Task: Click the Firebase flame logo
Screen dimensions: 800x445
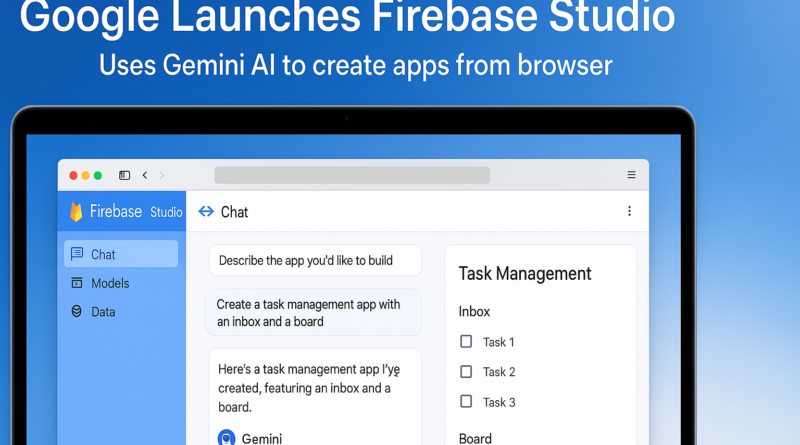Action: point(76,212)
